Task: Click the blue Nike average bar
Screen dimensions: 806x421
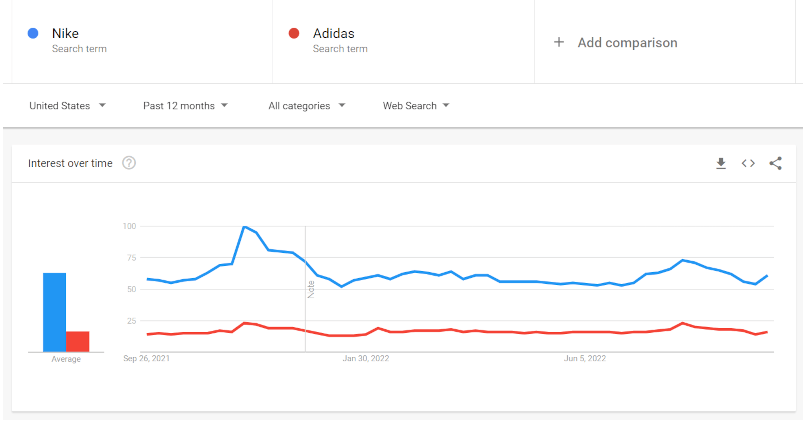Action: 54,312
